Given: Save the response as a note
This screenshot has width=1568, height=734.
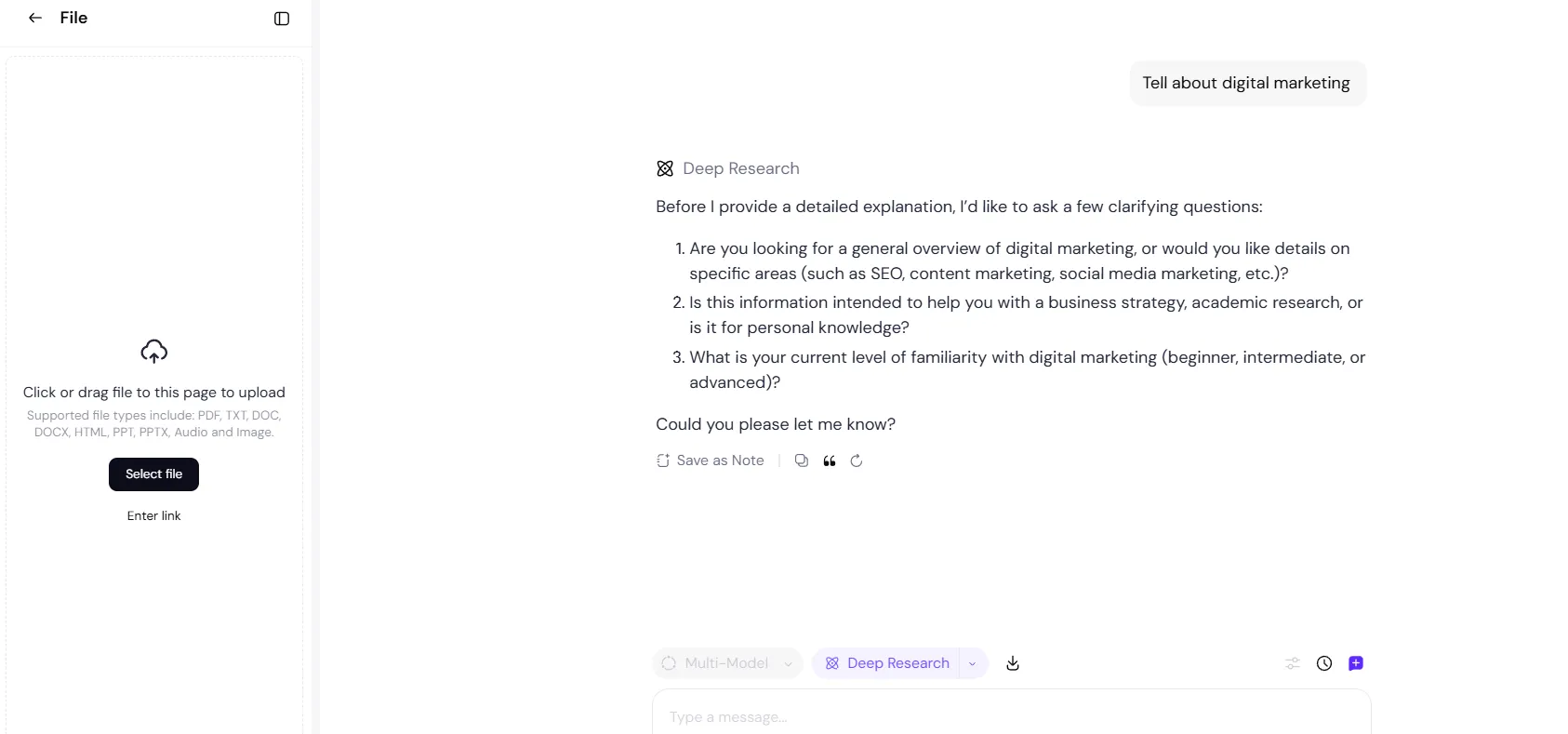Looking at the screenshot, I should pyautogui.click(x=711, y=460).
